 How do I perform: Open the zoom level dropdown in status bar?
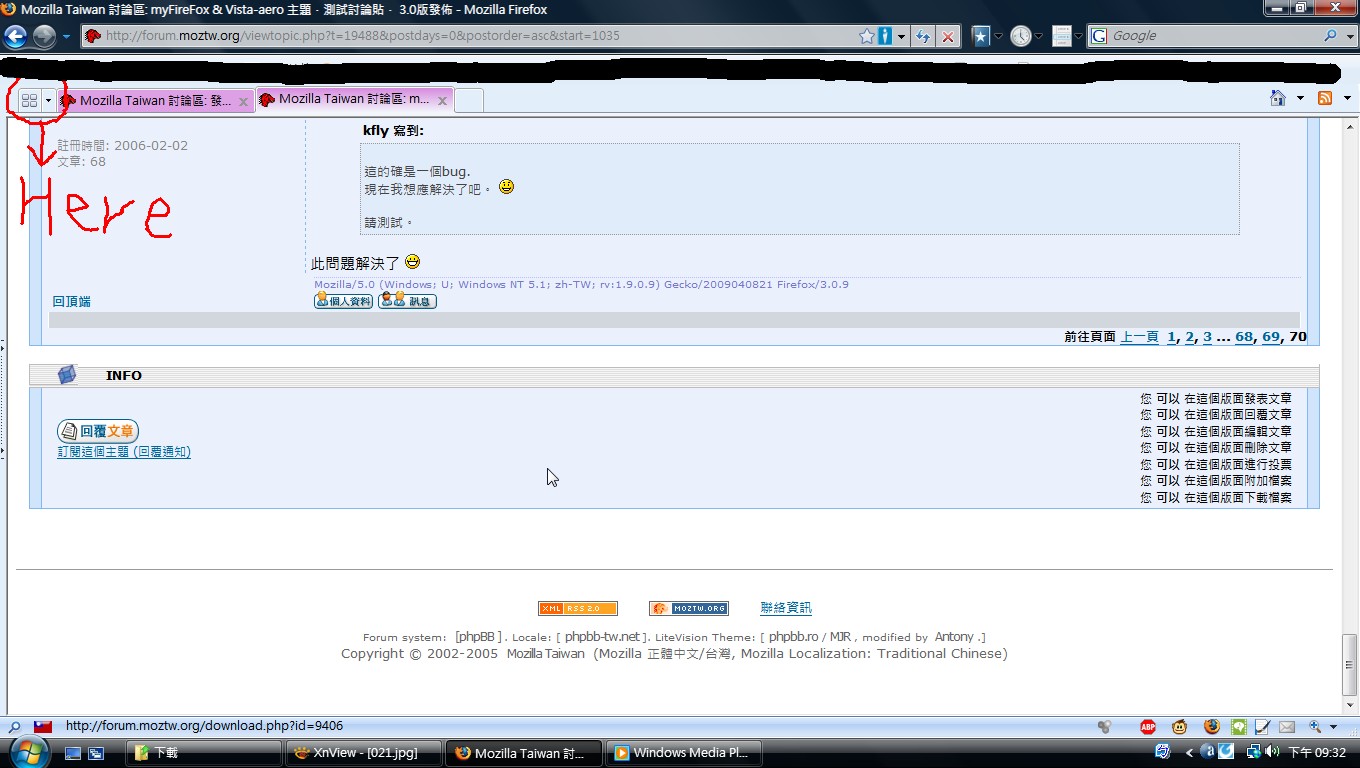click(x=1335, y=727)
